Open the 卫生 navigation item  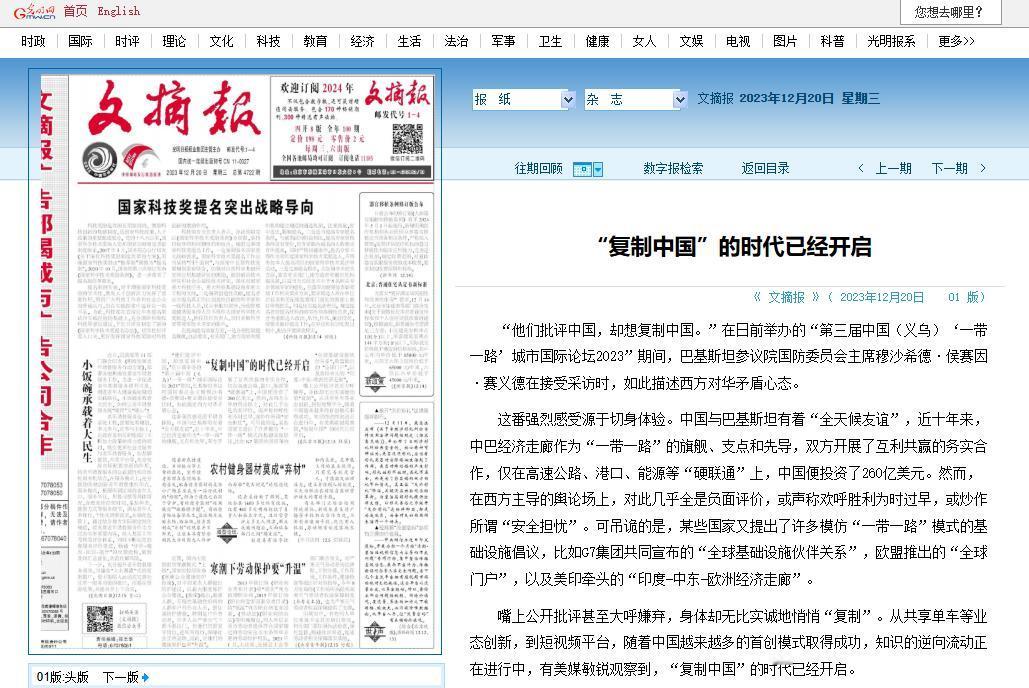(550, 41)
